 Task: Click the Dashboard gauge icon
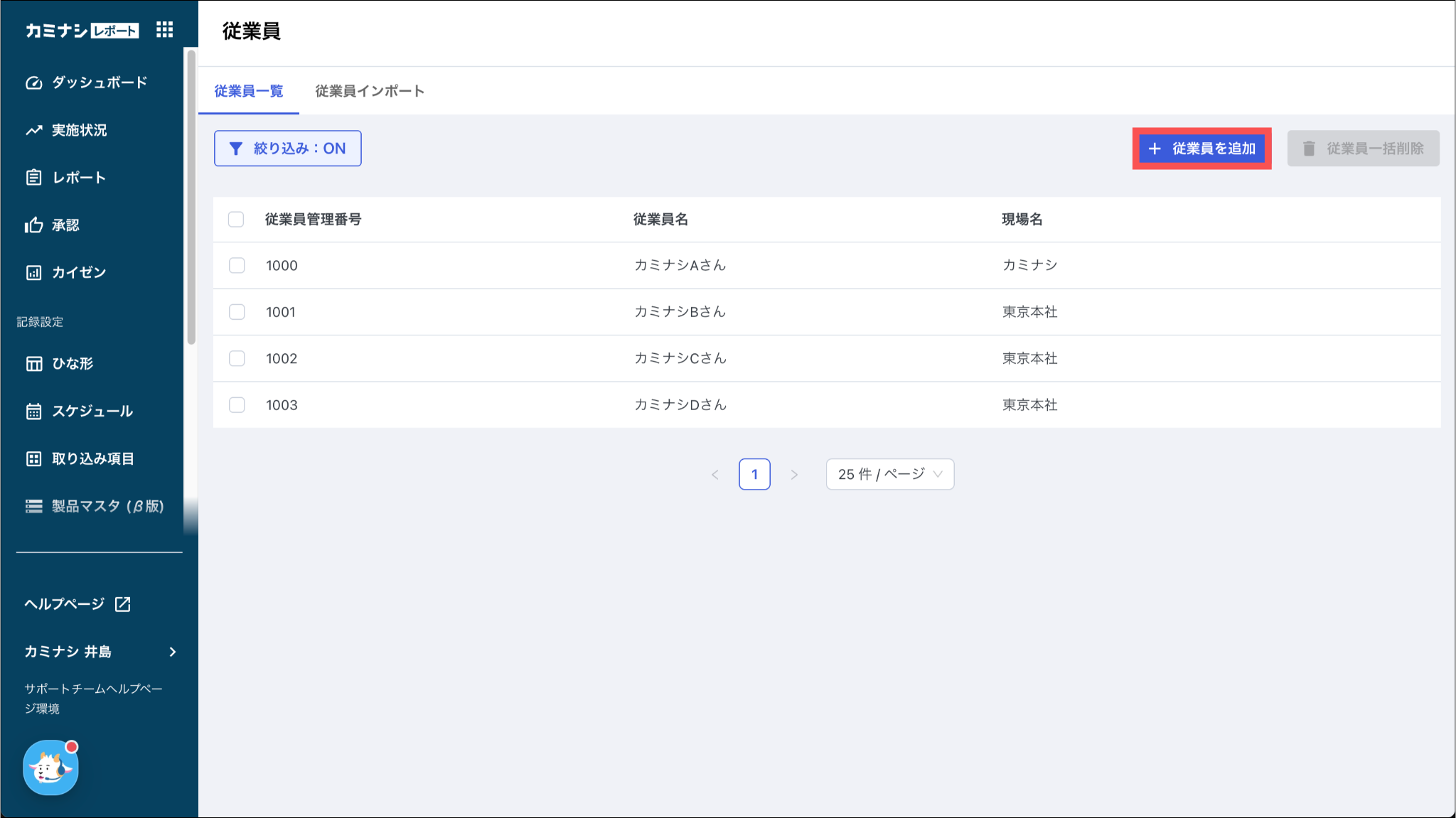(33, 83)
